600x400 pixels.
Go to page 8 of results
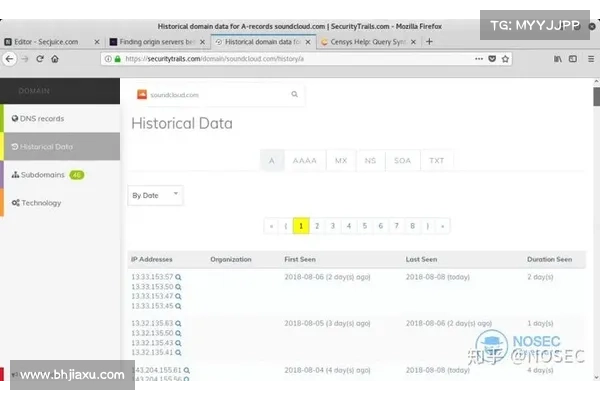(412, 226)
